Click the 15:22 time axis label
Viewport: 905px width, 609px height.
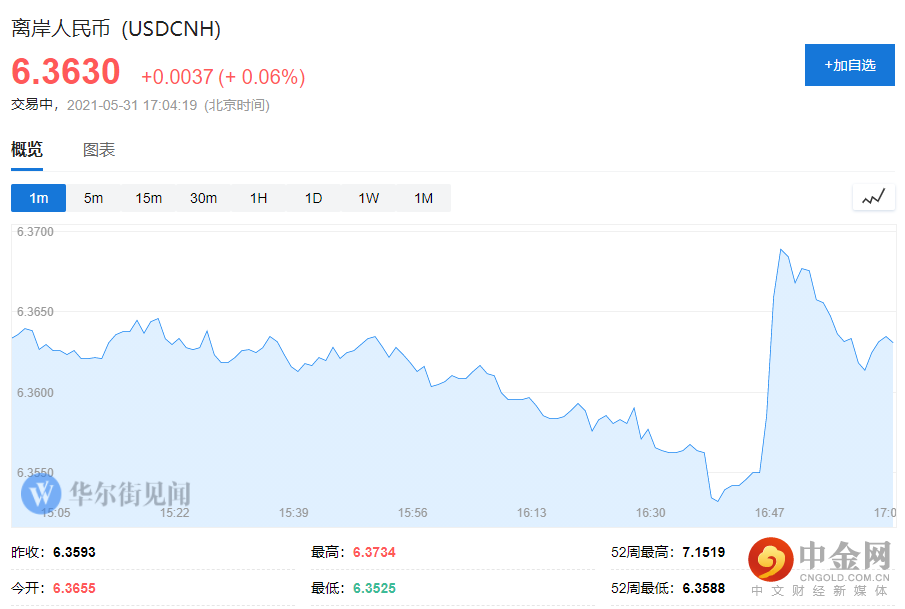175,513
